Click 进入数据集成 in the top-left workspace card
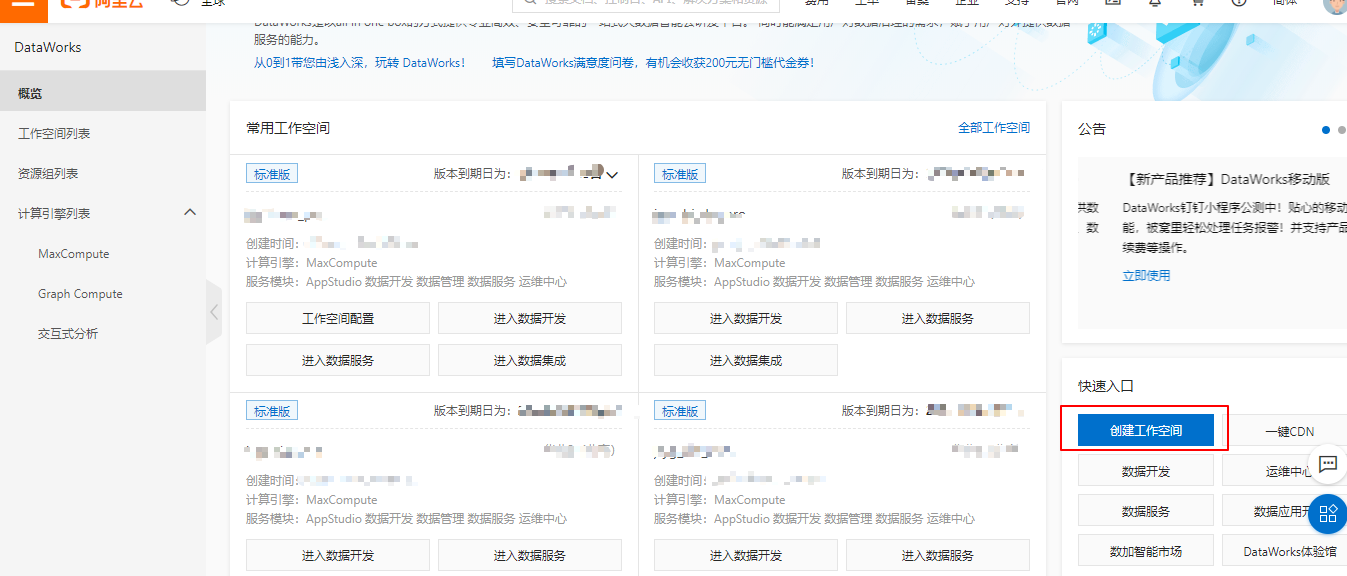Viewport: 1347px width, 576px height. (x=530, y=360)
